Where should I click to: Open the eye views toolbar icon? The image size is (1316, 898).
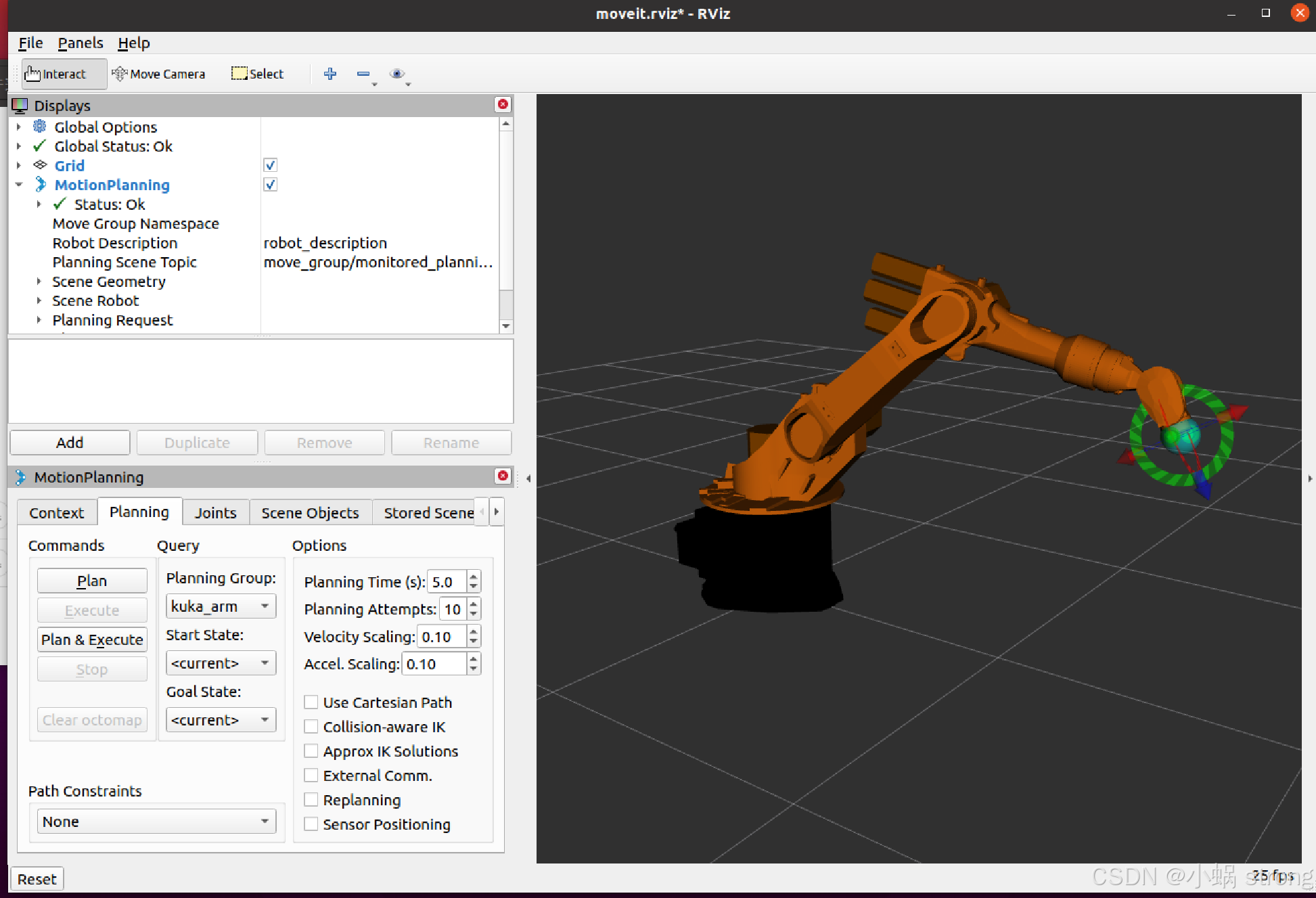(397, 74)
